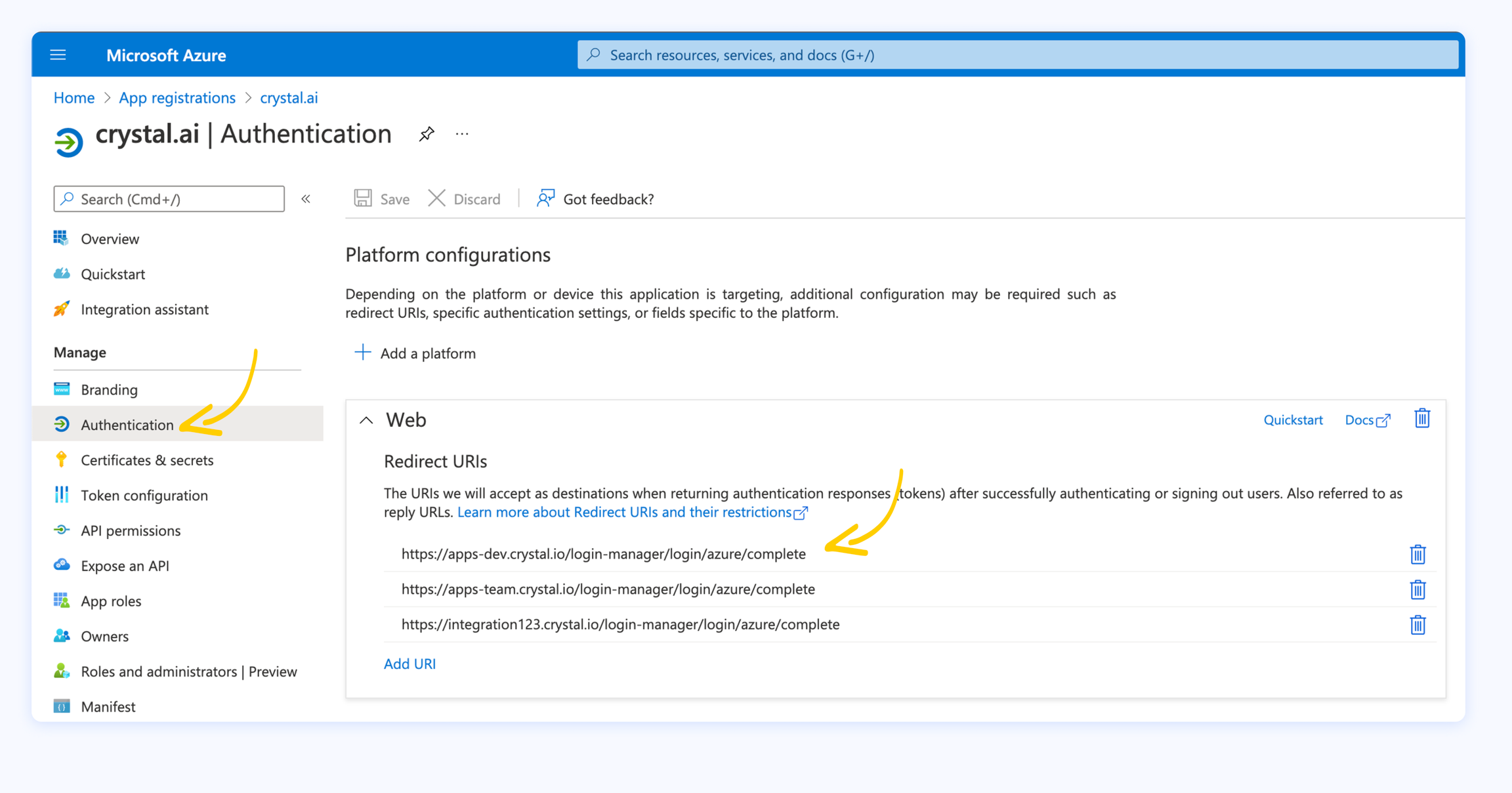Delete the integration123 redirect URI
This screenshot has height=793, width=1512.
click(x=1417, y=624)
